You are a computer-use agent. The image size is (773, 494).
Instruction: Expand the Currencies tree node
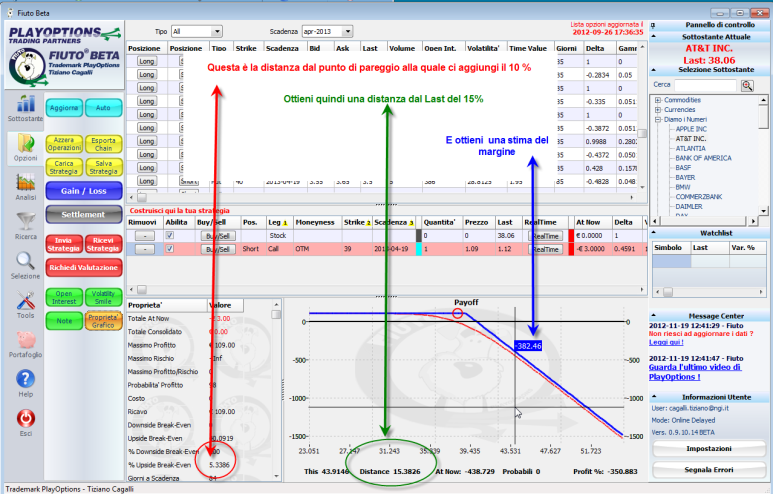[x=657, y=110]
